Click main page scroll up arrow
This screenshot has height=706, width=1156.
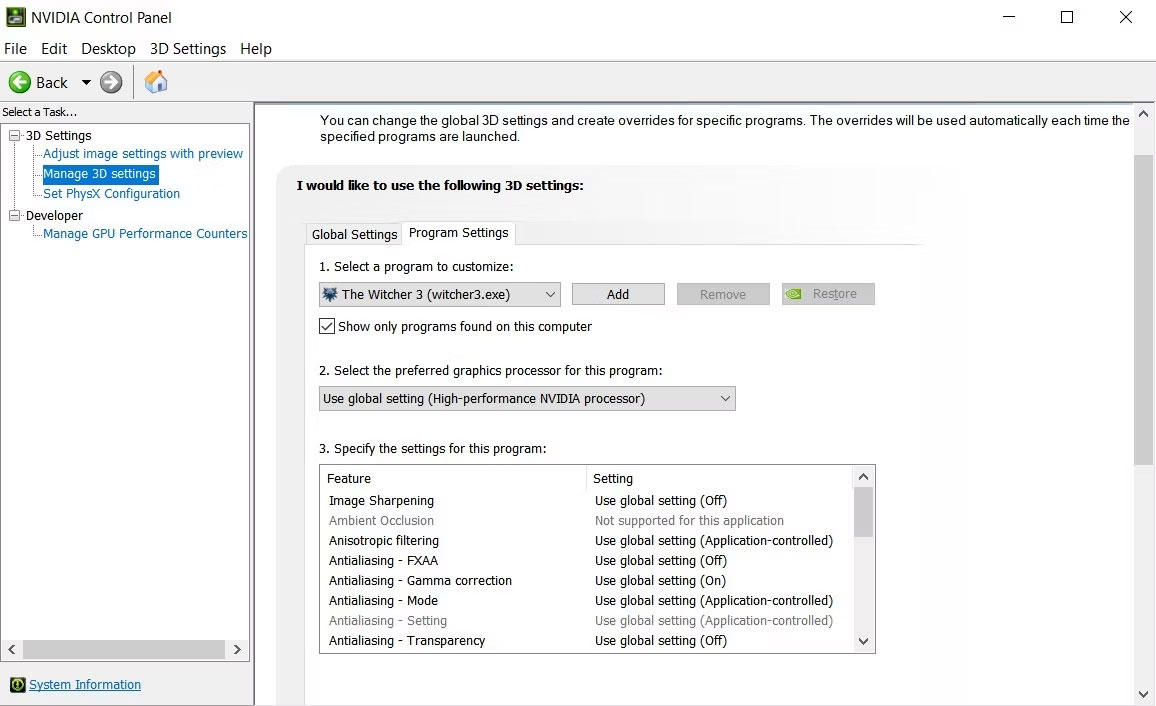pos(1143,114)
